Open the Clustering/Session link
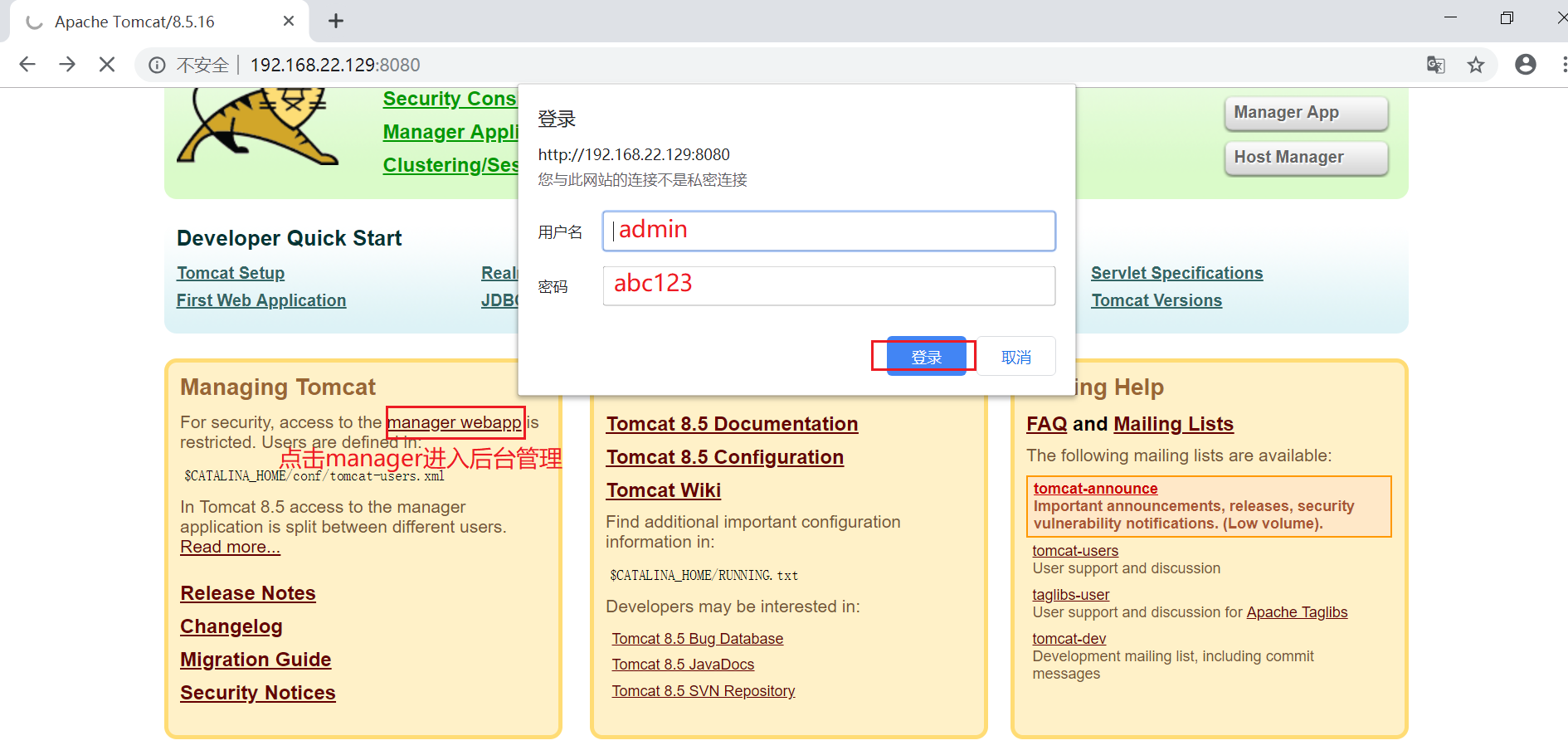The height and width of the screenshot is (755, 1568). (450, 165)
